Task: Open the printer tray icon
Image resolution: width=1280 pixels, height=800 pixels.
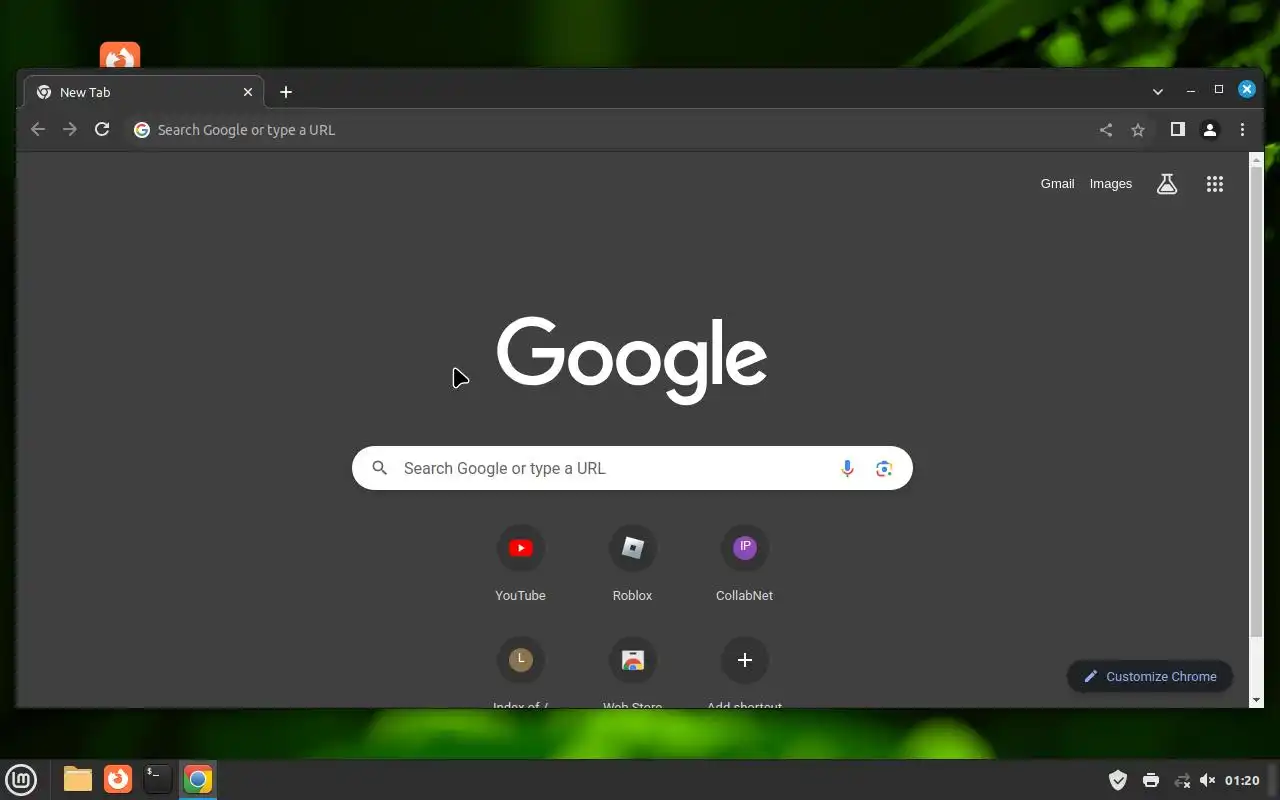Action: click(1151, 780)
